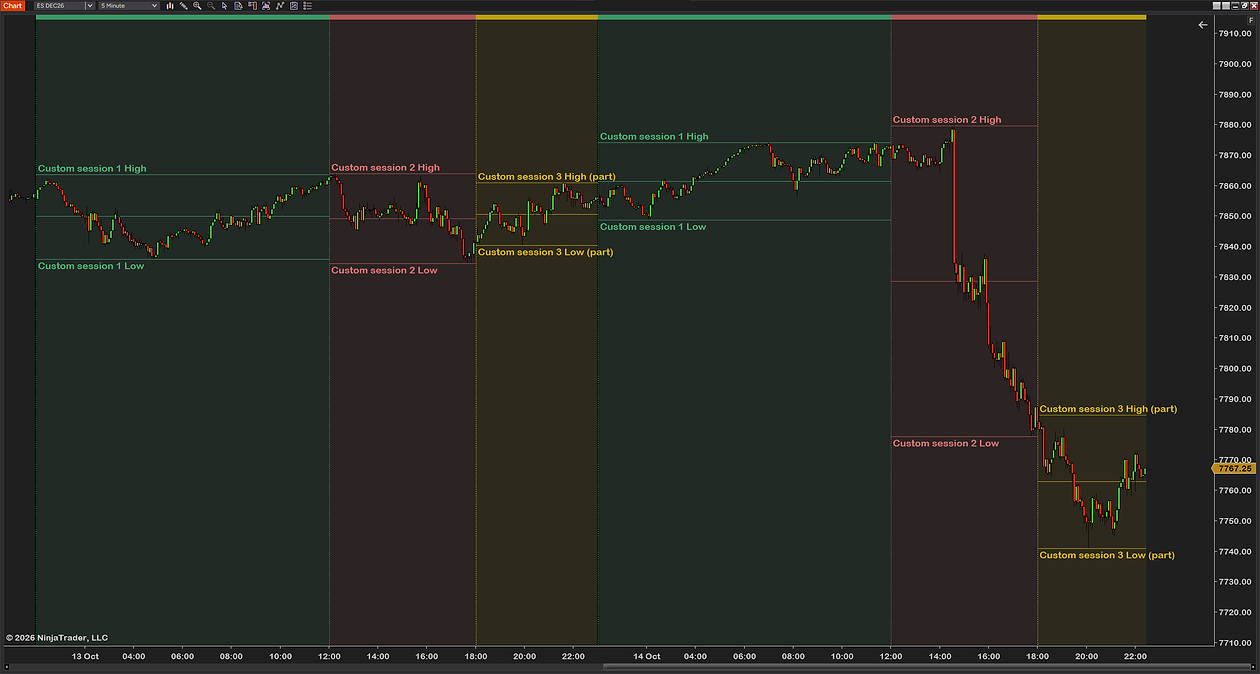The image size is (1260, 674).
Task: Open the bar chart style icon
Action: [170, 5]
